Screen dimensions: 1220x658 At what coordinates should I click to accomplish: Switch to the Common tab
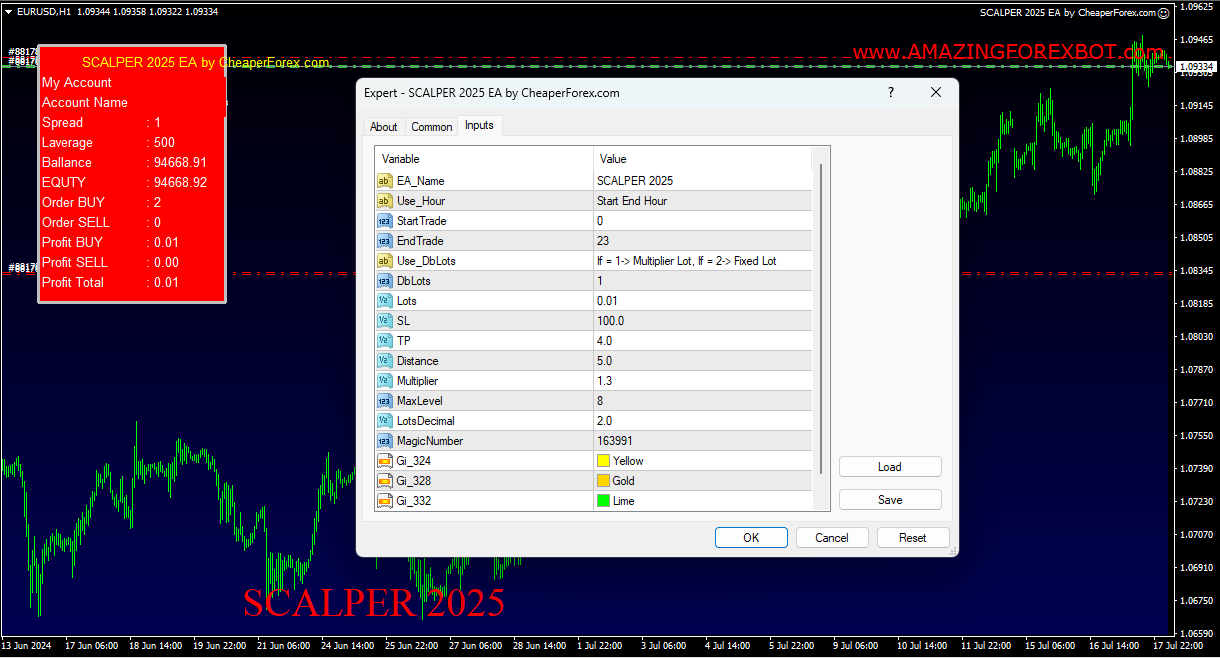(431, 126)
